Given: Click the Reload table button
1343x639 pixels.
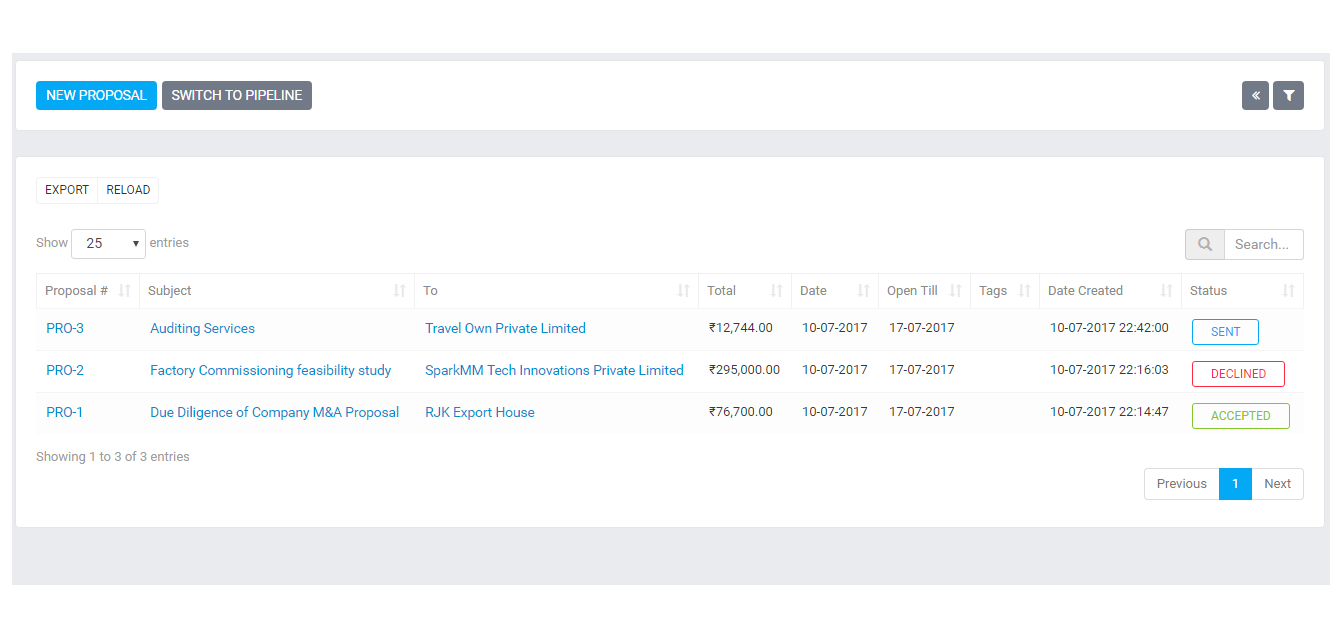Looking at the screenshot, I should click(x=128, y=190).
